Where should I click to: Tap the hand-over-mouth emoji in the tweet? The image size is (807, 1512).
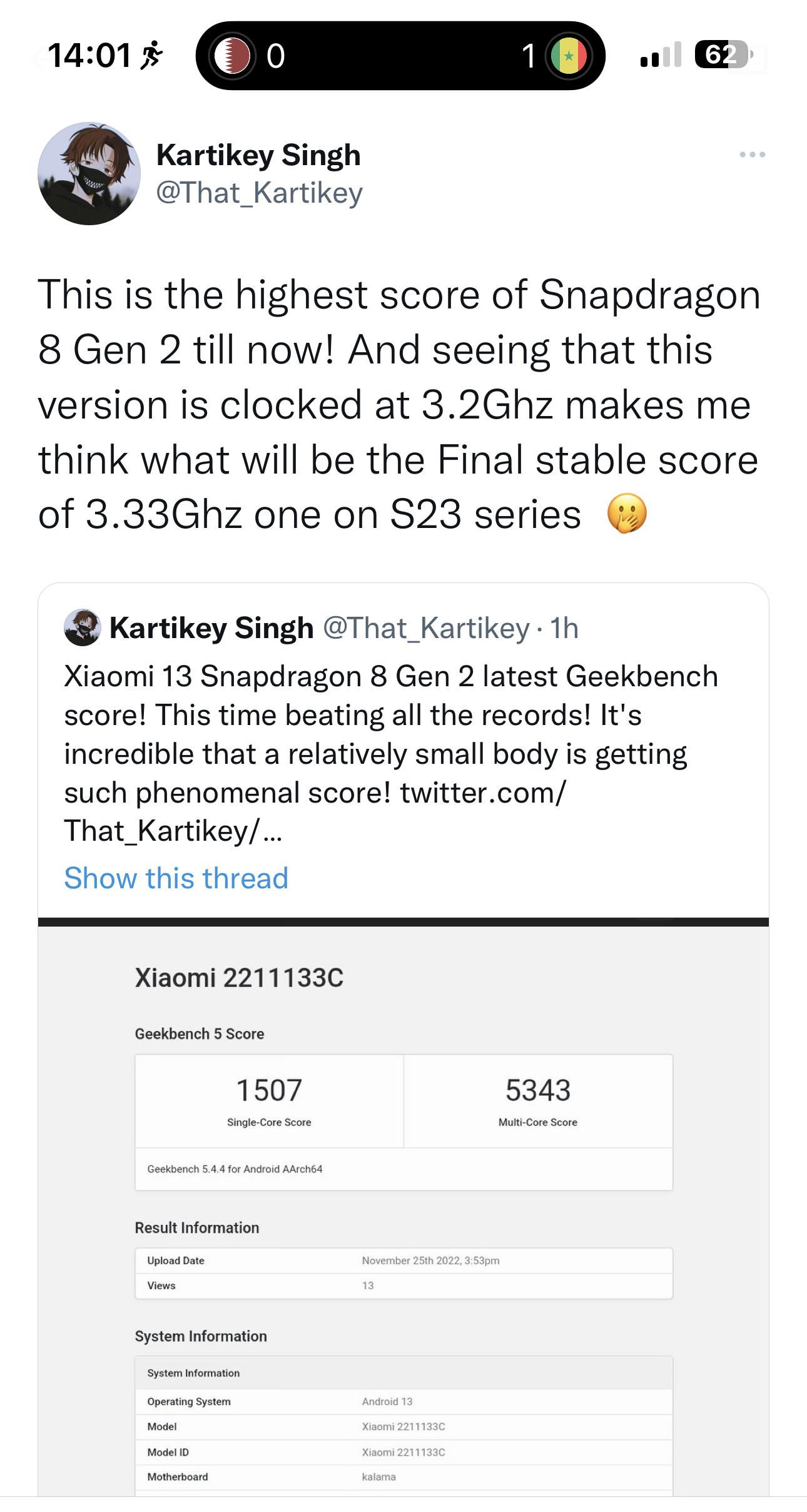pos(626,514)
